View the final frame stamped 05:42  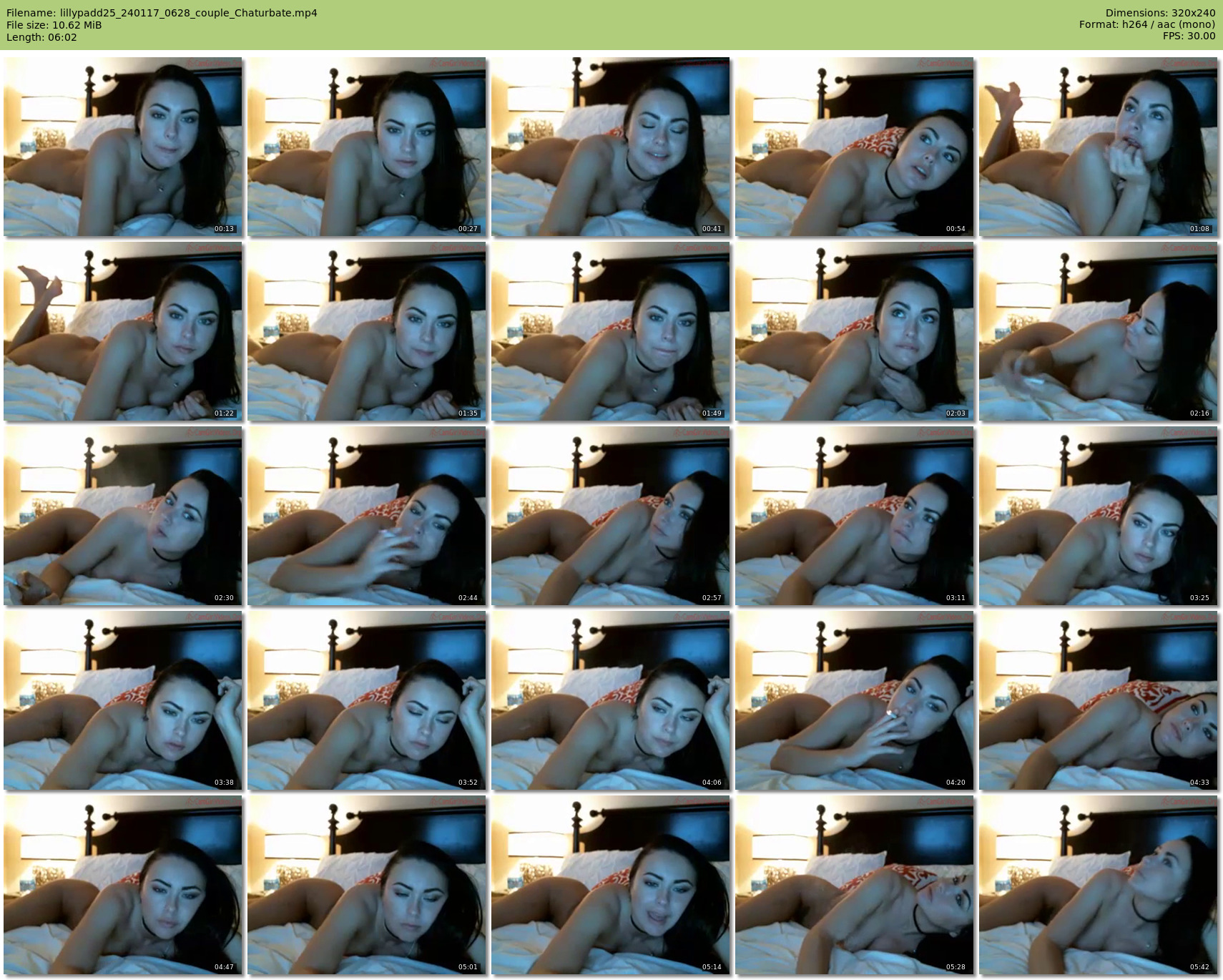point(1099,885)
